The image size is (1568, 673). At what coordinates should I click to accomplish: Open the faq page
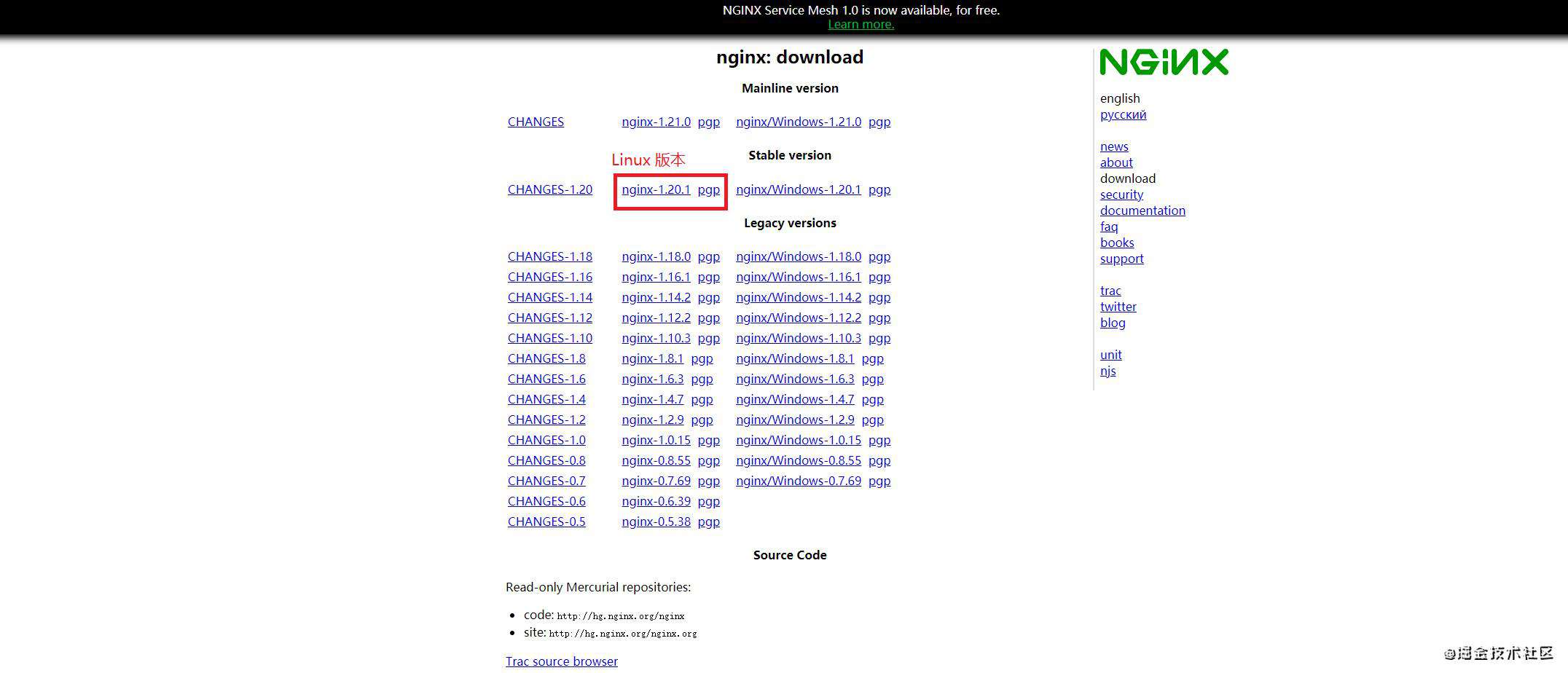tap(1109, 227)
